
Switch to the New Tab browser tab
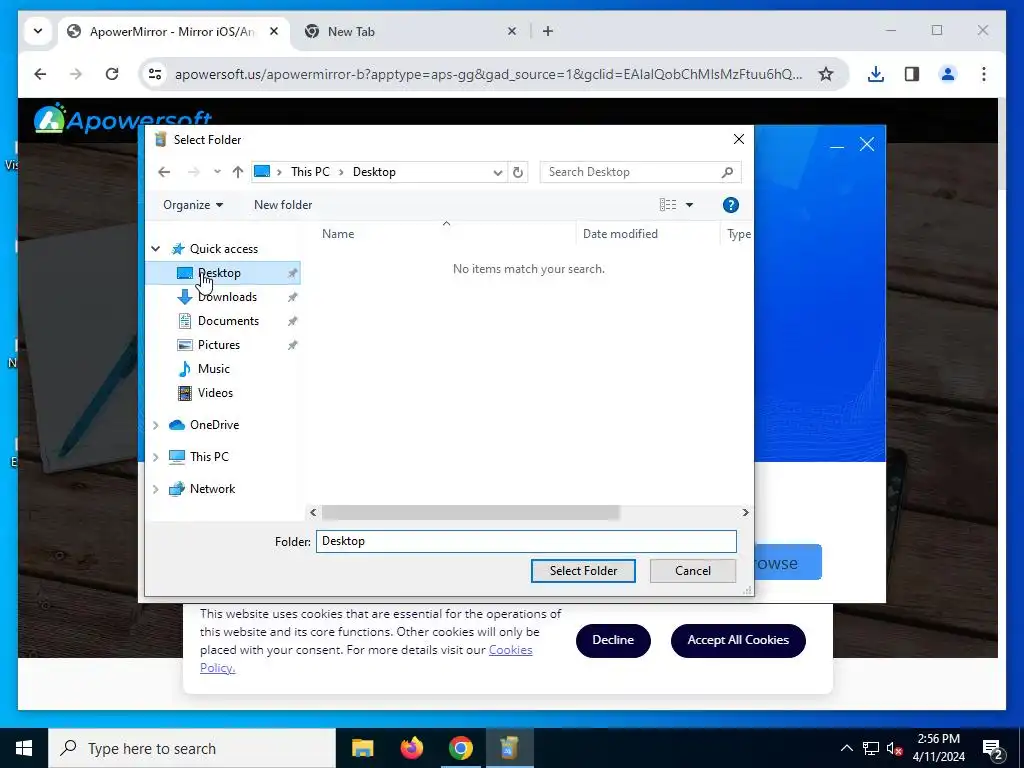pyautogui.click(x=409, y=31)
